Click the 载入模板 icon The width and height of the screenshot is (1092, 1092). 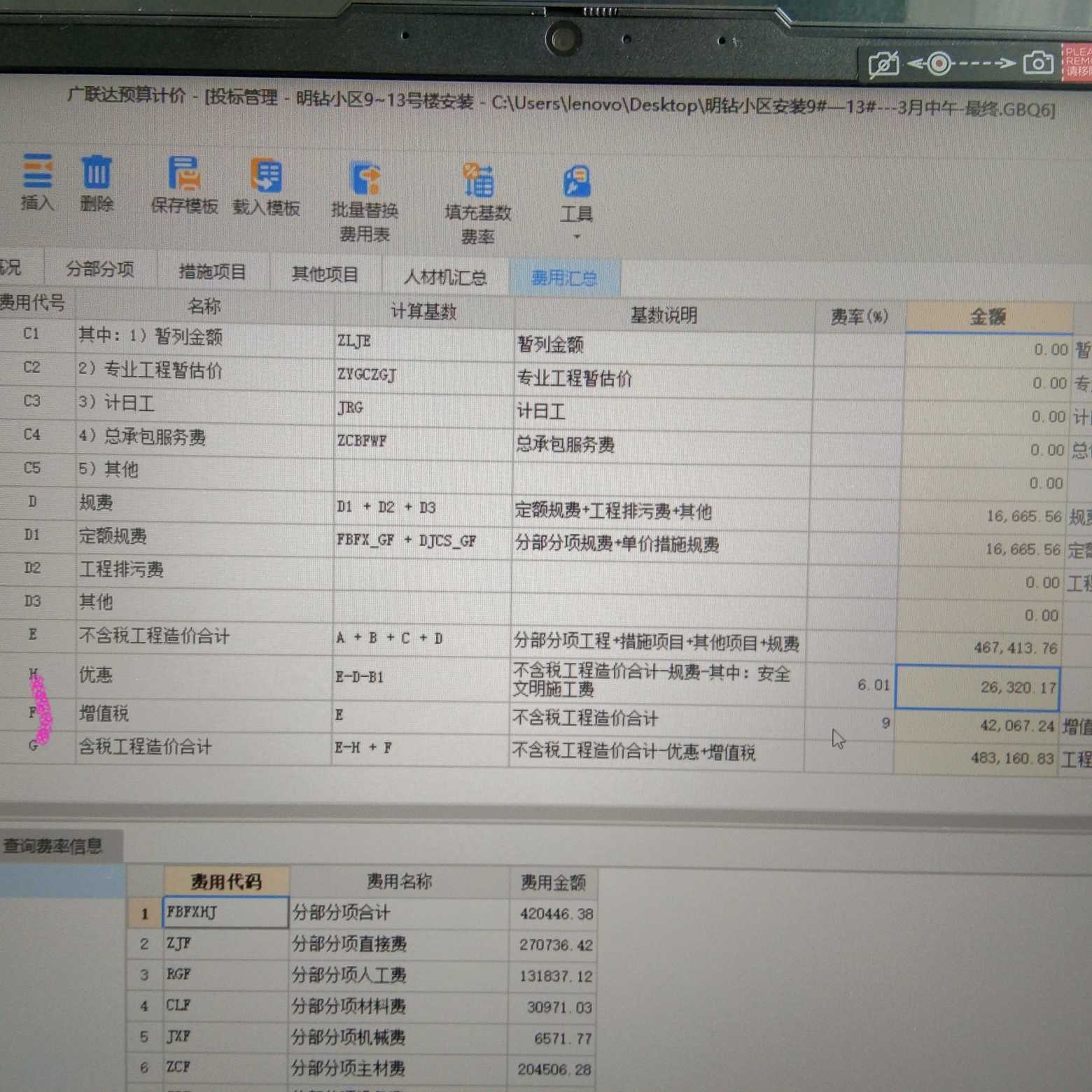[266, 176]
